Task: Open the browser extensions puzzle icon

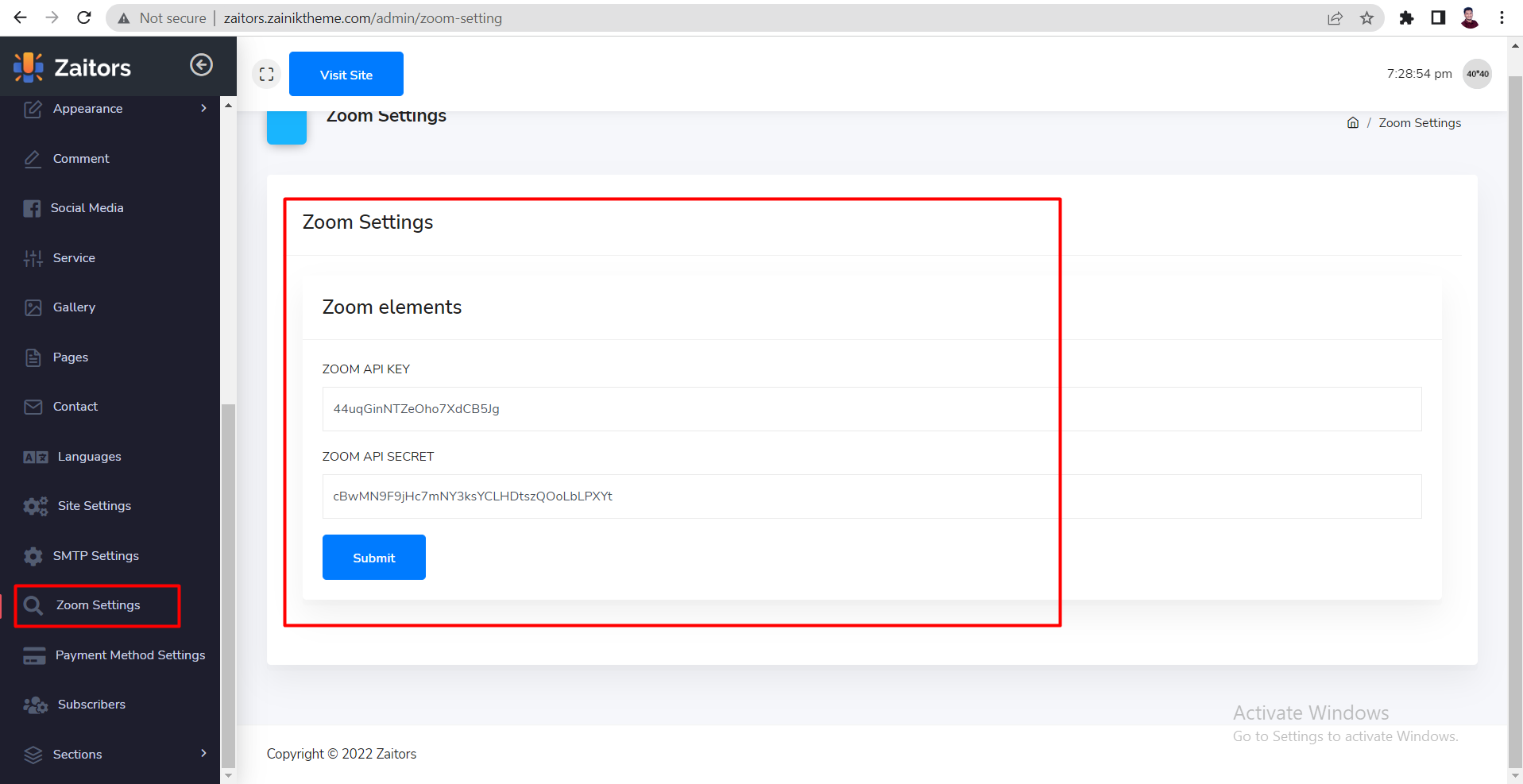Action: click(1406, 18)
